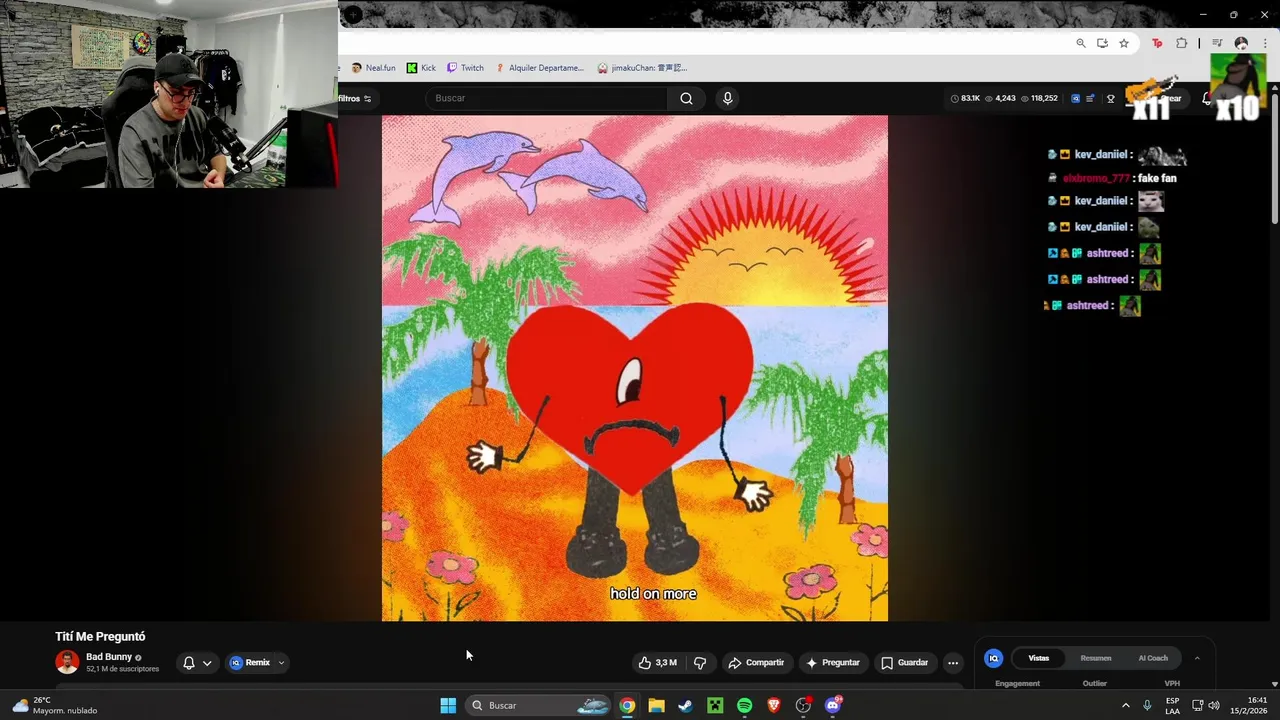The image size is (1280, 720).
Task: Toggle the notification bell for Bad Bunny
Action: (188, 662)
